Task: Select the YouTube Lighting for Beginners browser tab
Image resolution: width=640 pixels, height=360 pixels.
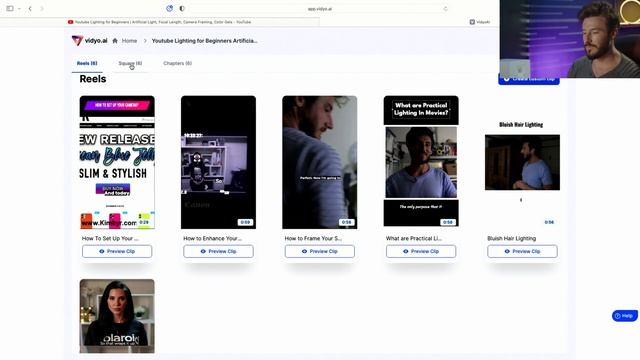Action: pos(159,22)
